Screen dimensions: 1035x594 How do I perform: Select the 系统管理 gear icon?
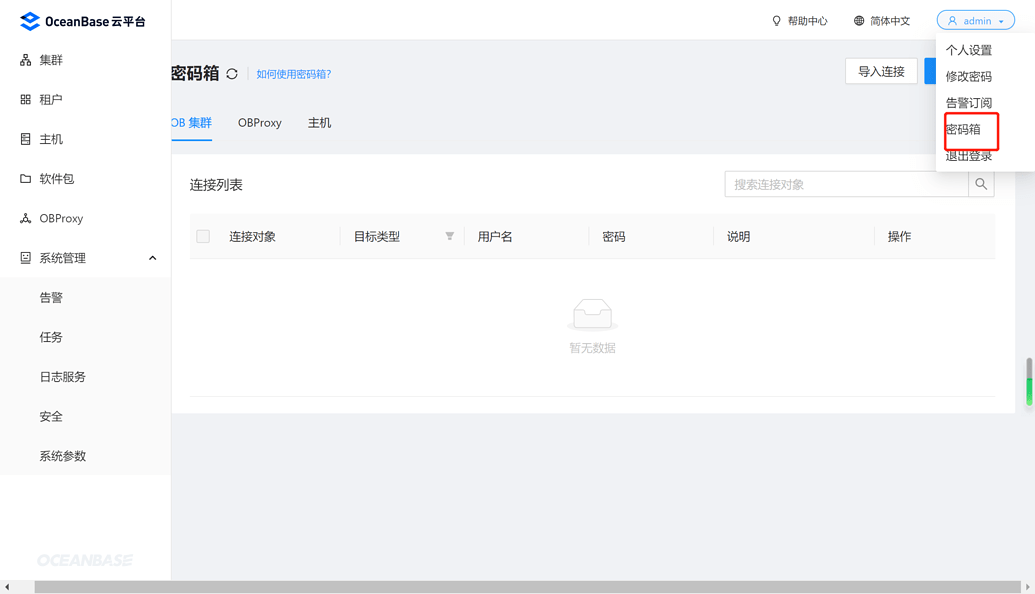[x=25, y=257]
